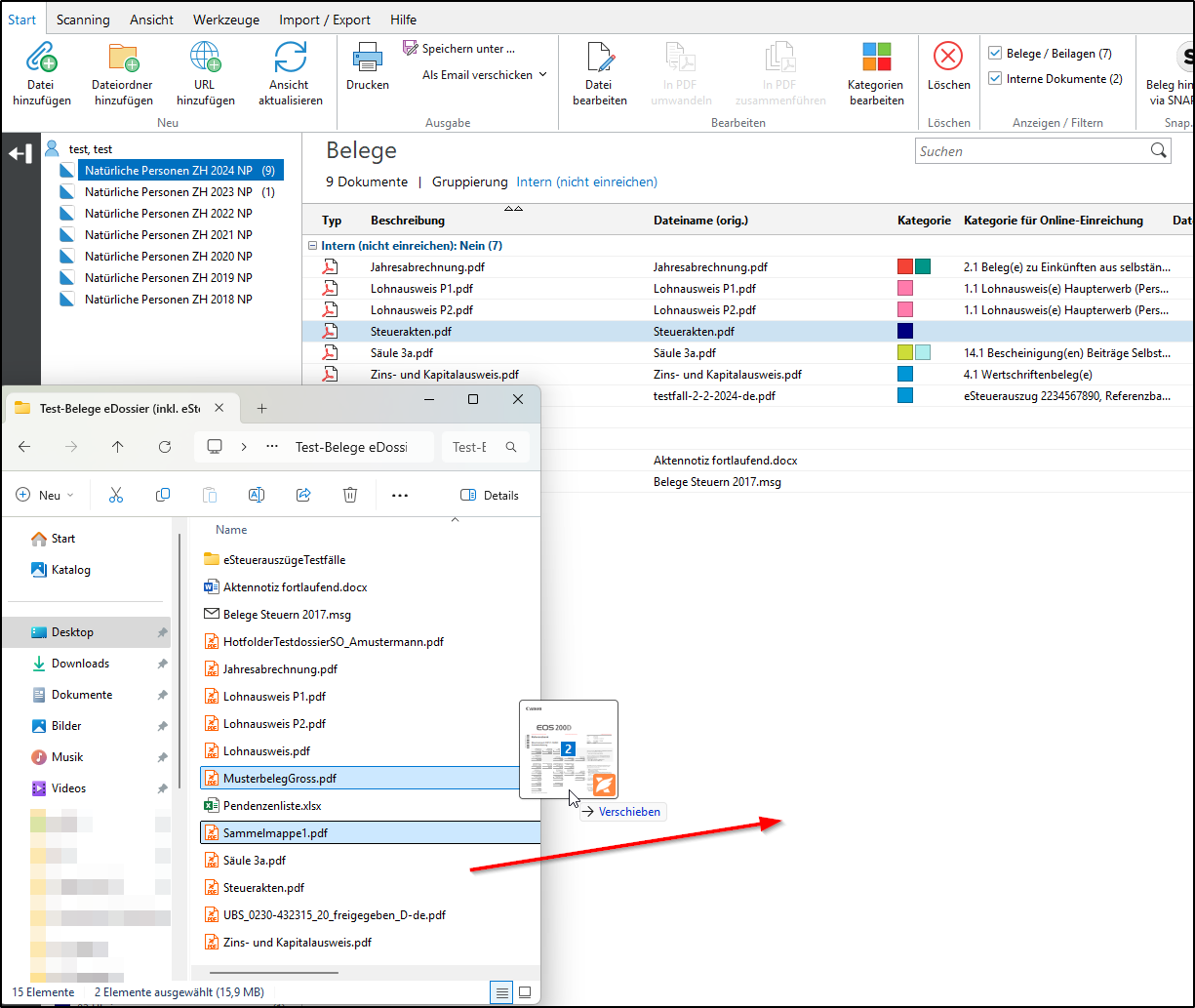Viewport: 1195px width, 1008px height.
Task: Open the Neu dropdown in Explorer
Action: [45, 495]
